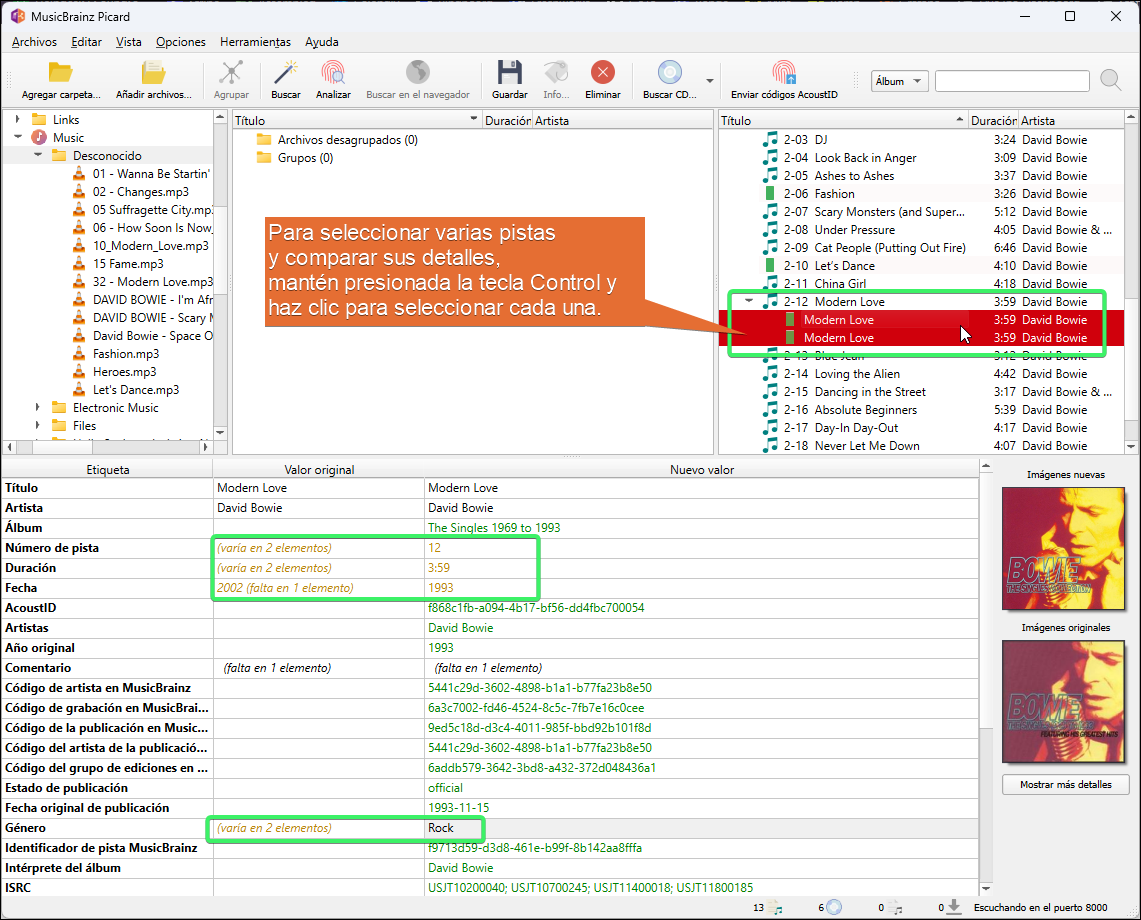Screen dimensions: 1141x920
Task: Select track 2-18 Never Let Me Down
Action: 851,446
